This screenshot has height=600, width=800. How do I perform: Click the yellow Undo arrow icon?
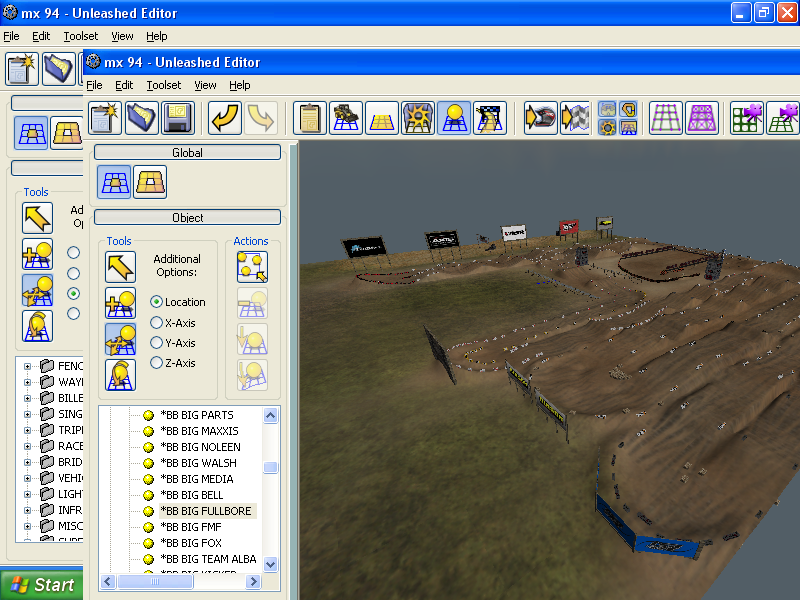[225, 118]
